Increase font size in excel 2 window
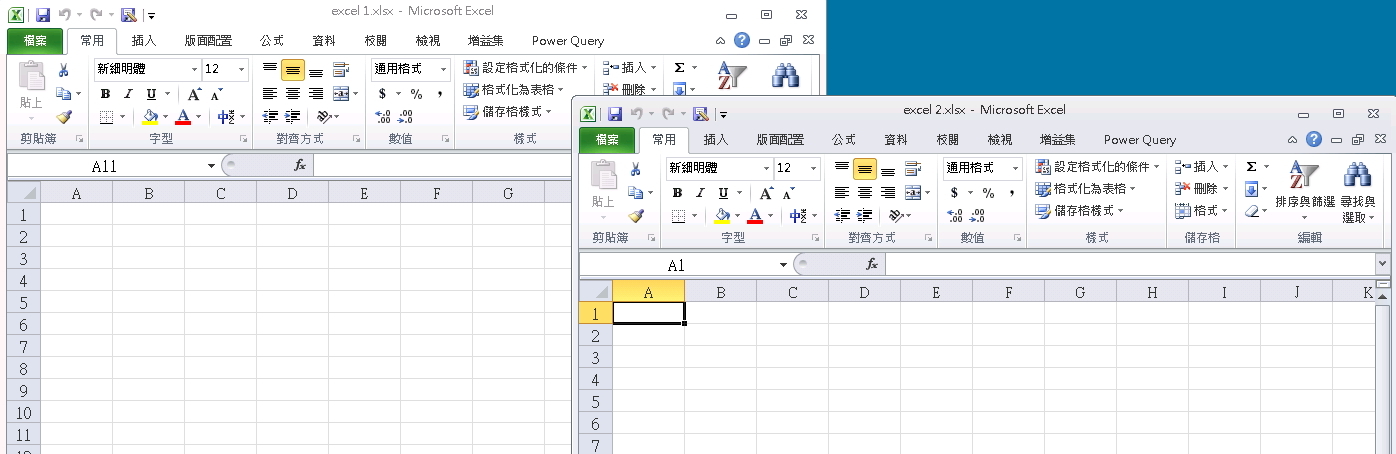 (x=766, y=193)
